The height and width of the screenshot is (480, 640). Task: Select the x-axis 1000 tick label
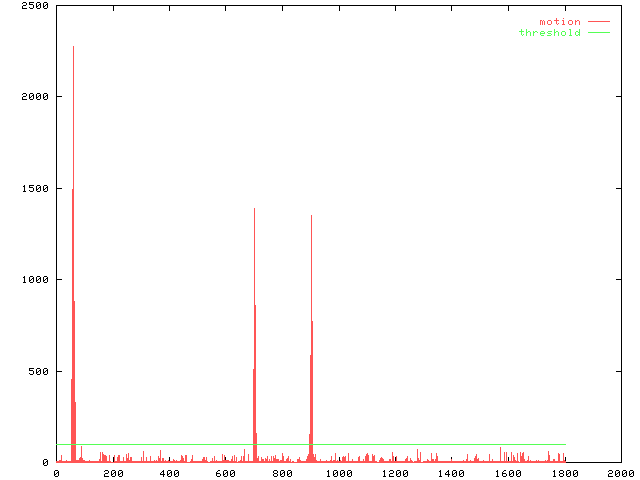point(338,474)
